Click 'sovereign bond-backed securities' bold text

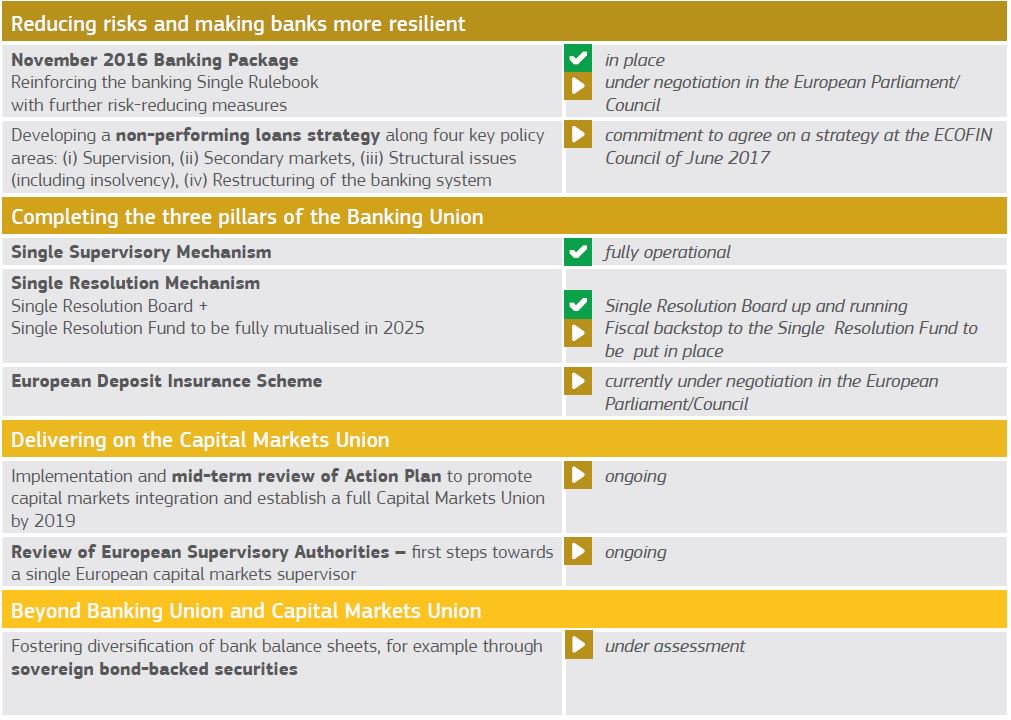click(154, 669)
